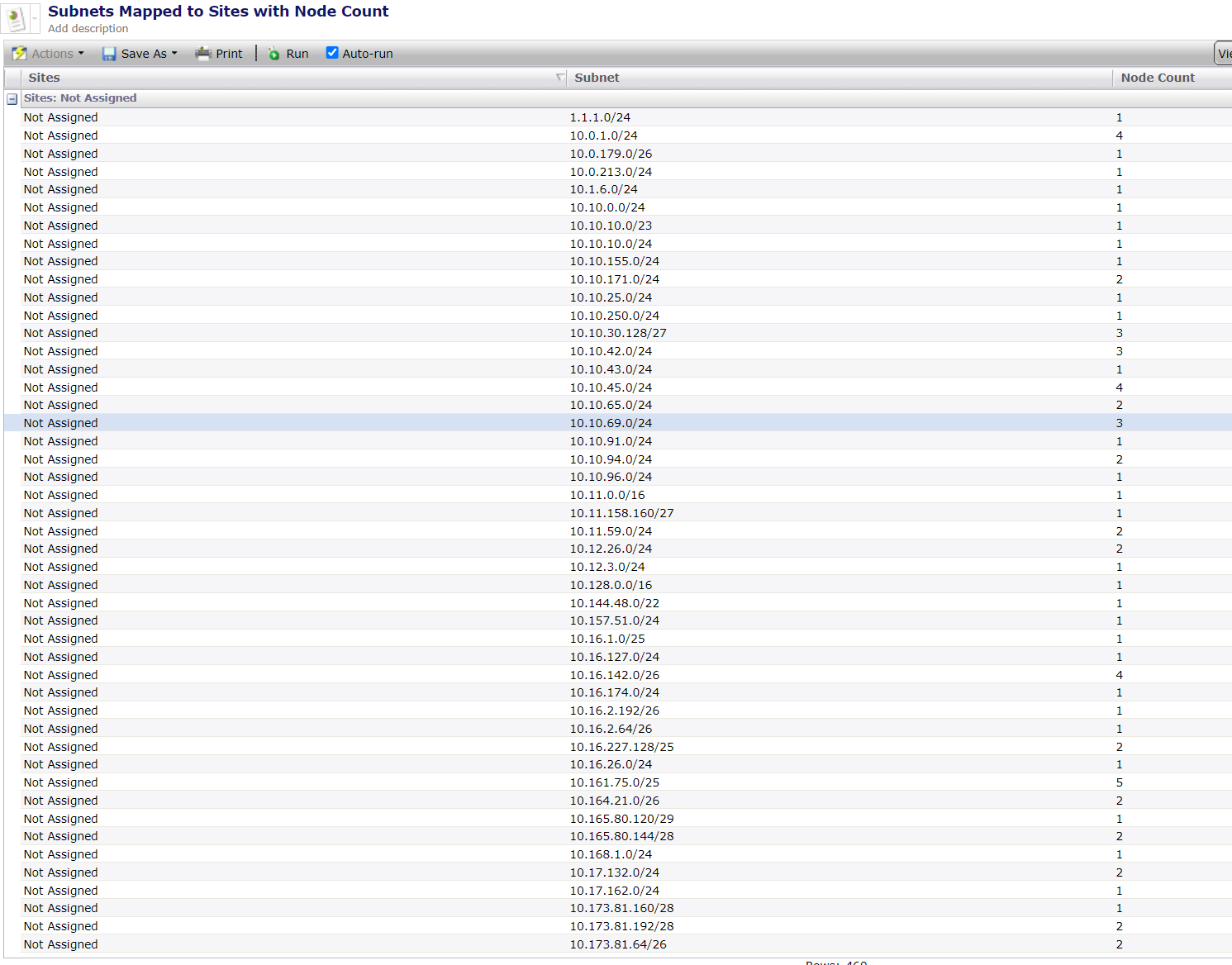The width and height of the screenshot is (1232, 965).
Task: Select subnet 10.10.155.0/24
Action: (615, 261)
